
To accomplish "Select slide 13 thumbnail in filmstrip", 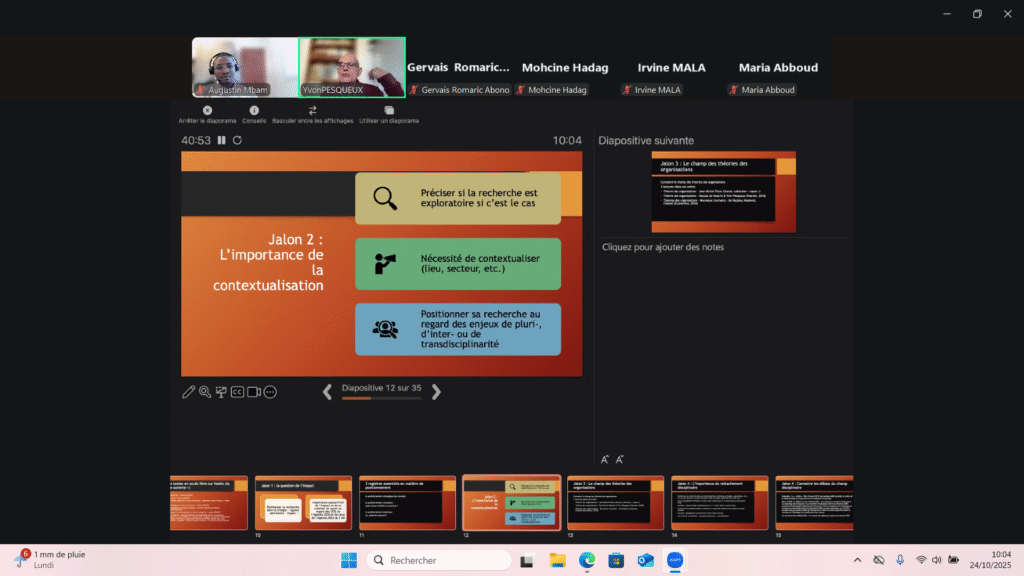I will [615, 502].
